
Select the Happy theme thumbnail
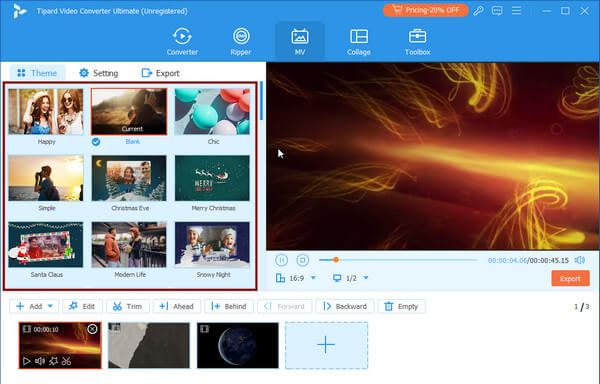(x=46, y=112)
